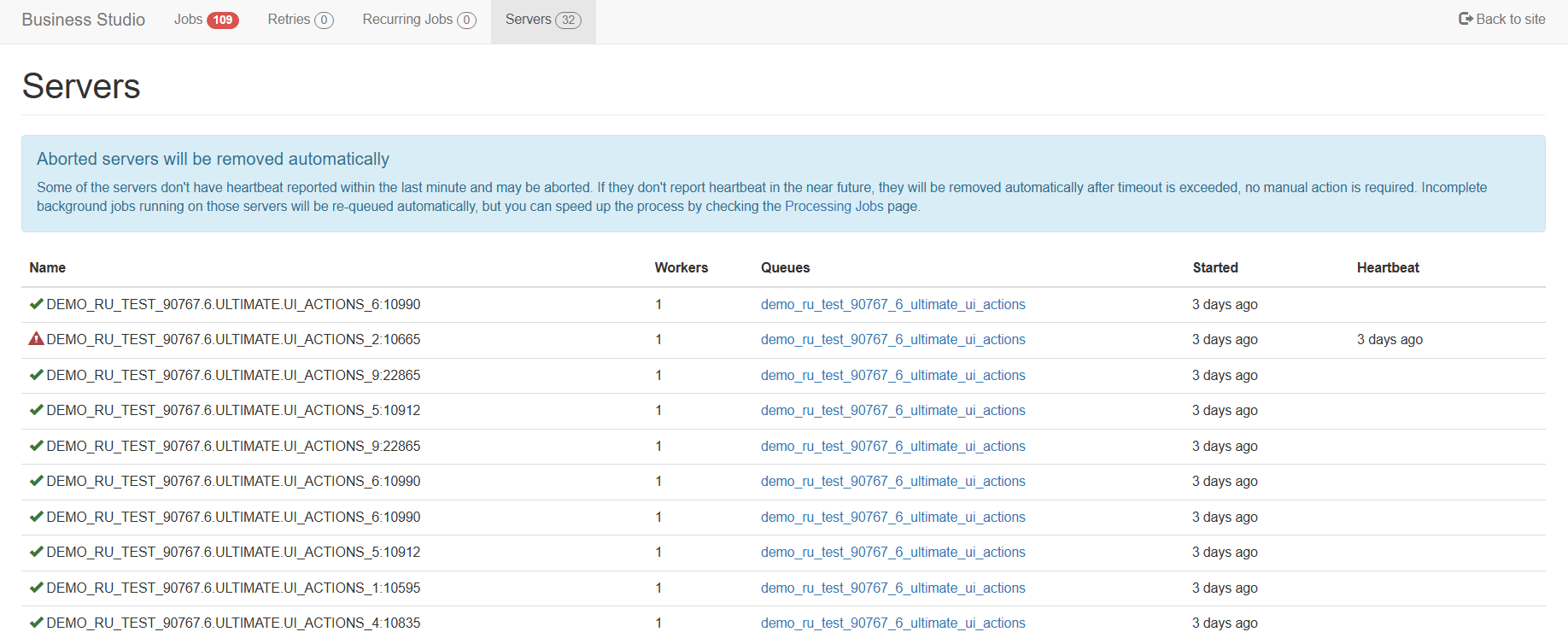Click the sign-out icon beside Back to site
This screenshot has height=632, width=1568.
[x=1466, y=19]
